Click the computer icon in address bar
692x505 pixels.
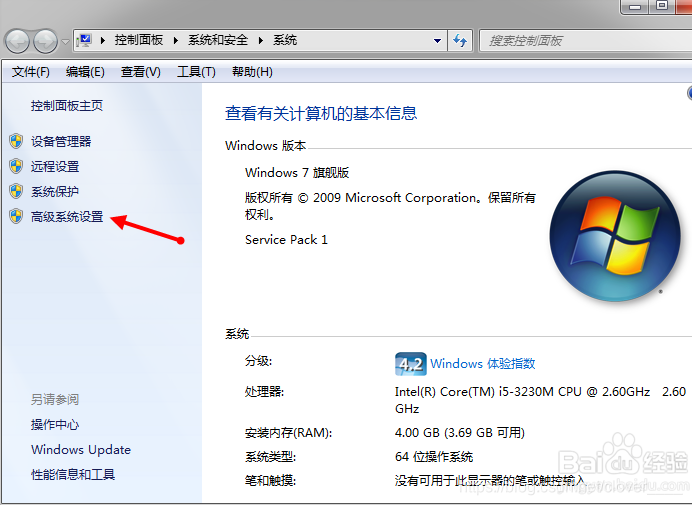pyautogui.click(x=84, y=41)
